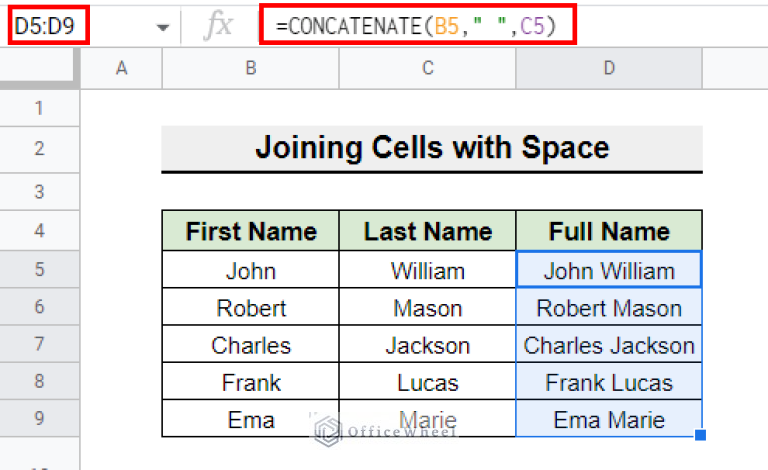Select column C header
768x470 pixels.
tap(428, 68)
